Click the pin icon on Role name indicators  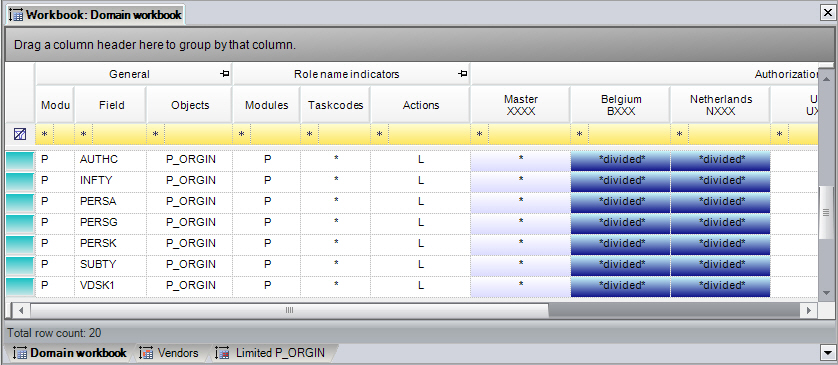pyautogui.click(x=463, y=74)
